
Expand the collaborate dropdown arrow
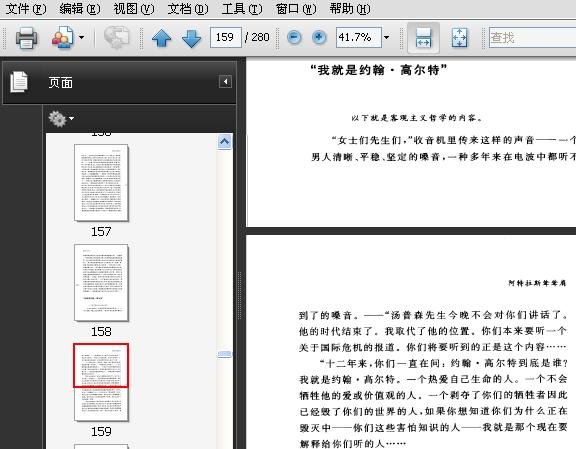point(82,37)
